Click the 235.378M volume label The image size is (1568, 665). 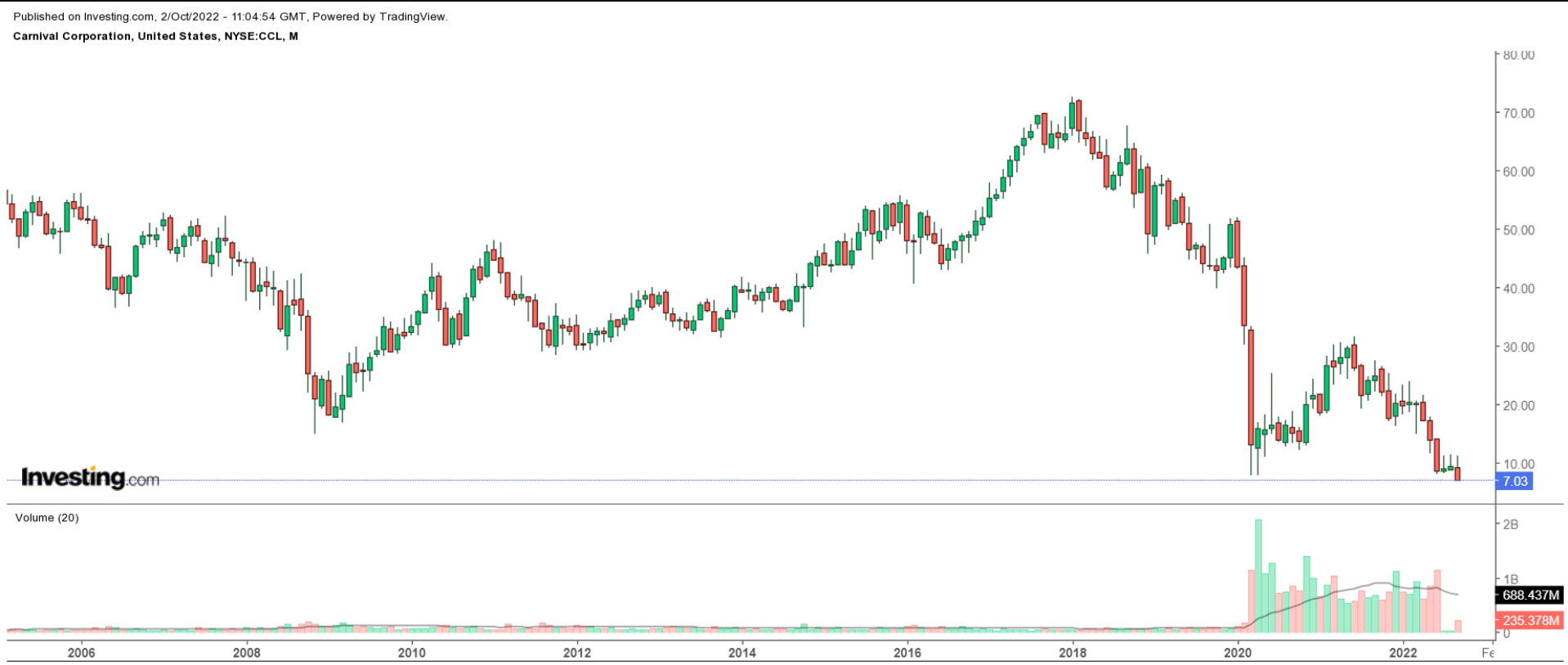click(1530, 621)
